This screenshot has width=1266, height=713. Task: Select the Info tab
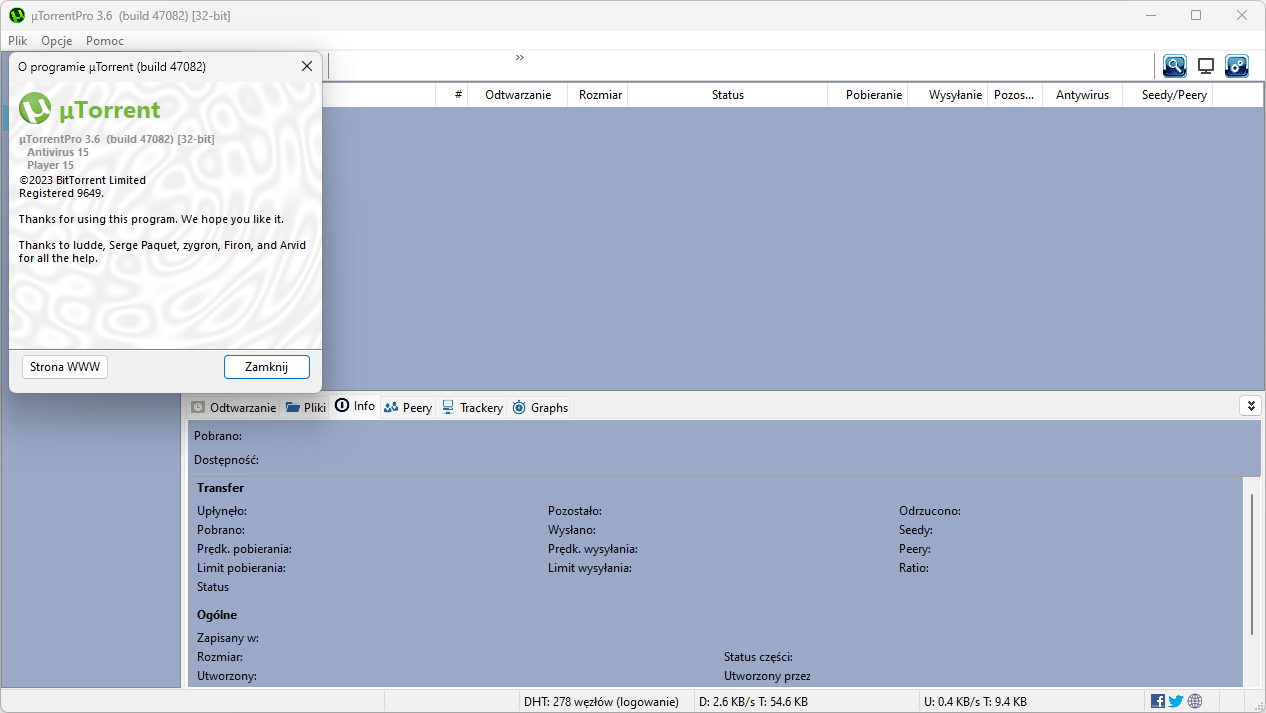click(x=355, y=406)
